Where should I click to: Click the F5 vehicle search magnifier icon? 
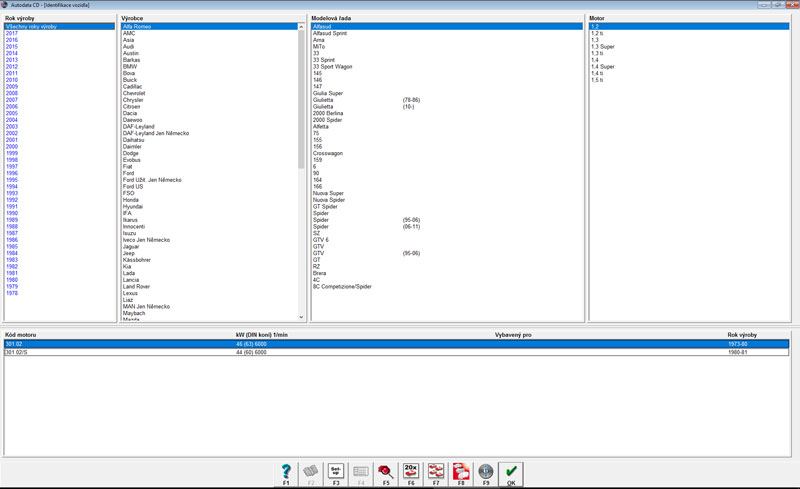(386, 474)
